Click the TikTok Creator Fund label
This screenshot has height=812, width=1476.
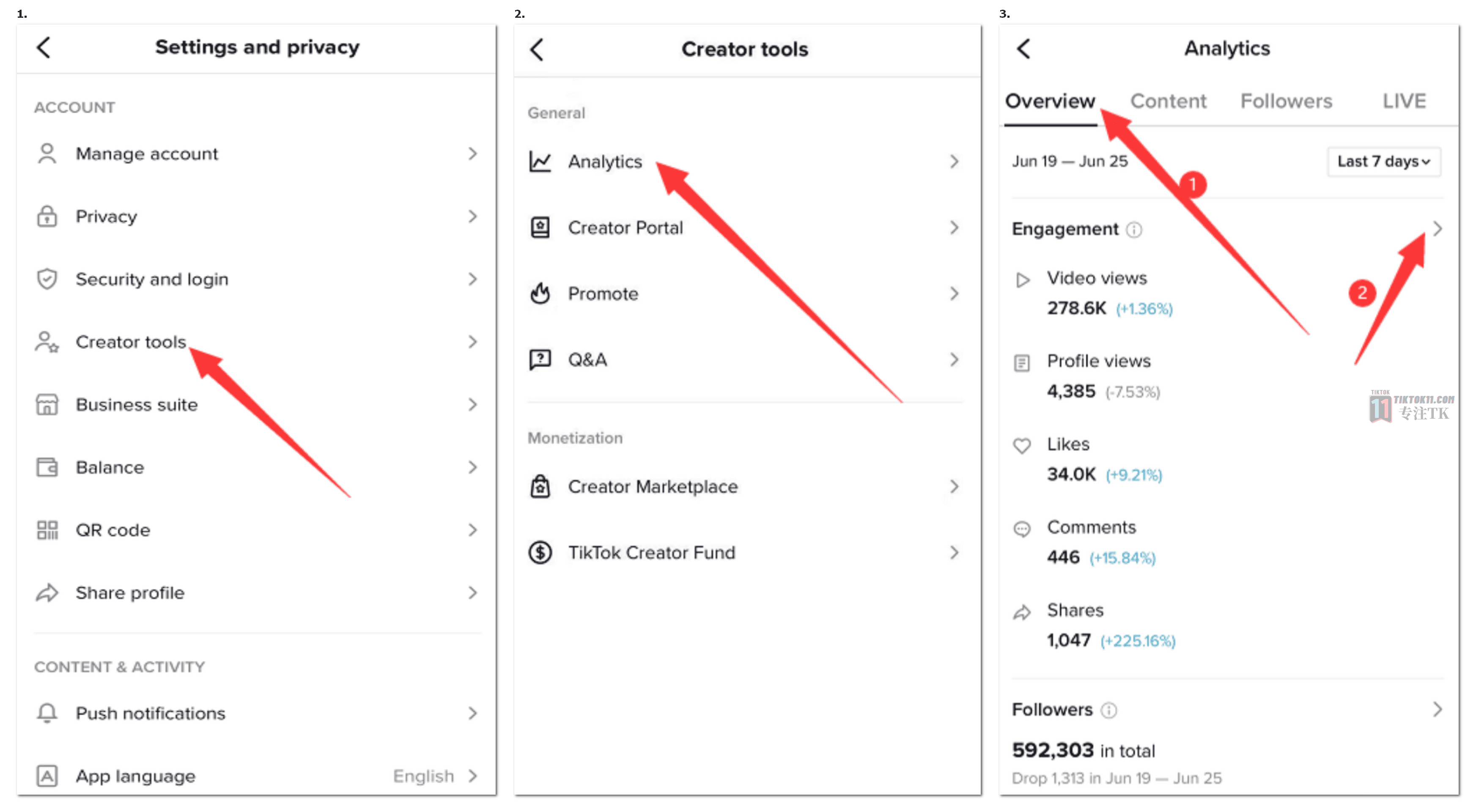651,553
